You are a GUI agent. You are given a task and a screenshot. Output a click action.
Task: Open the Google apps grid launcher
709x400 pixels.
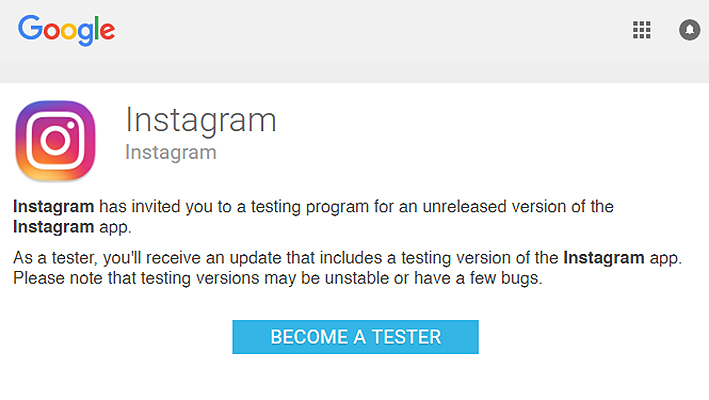click(642, 30)
